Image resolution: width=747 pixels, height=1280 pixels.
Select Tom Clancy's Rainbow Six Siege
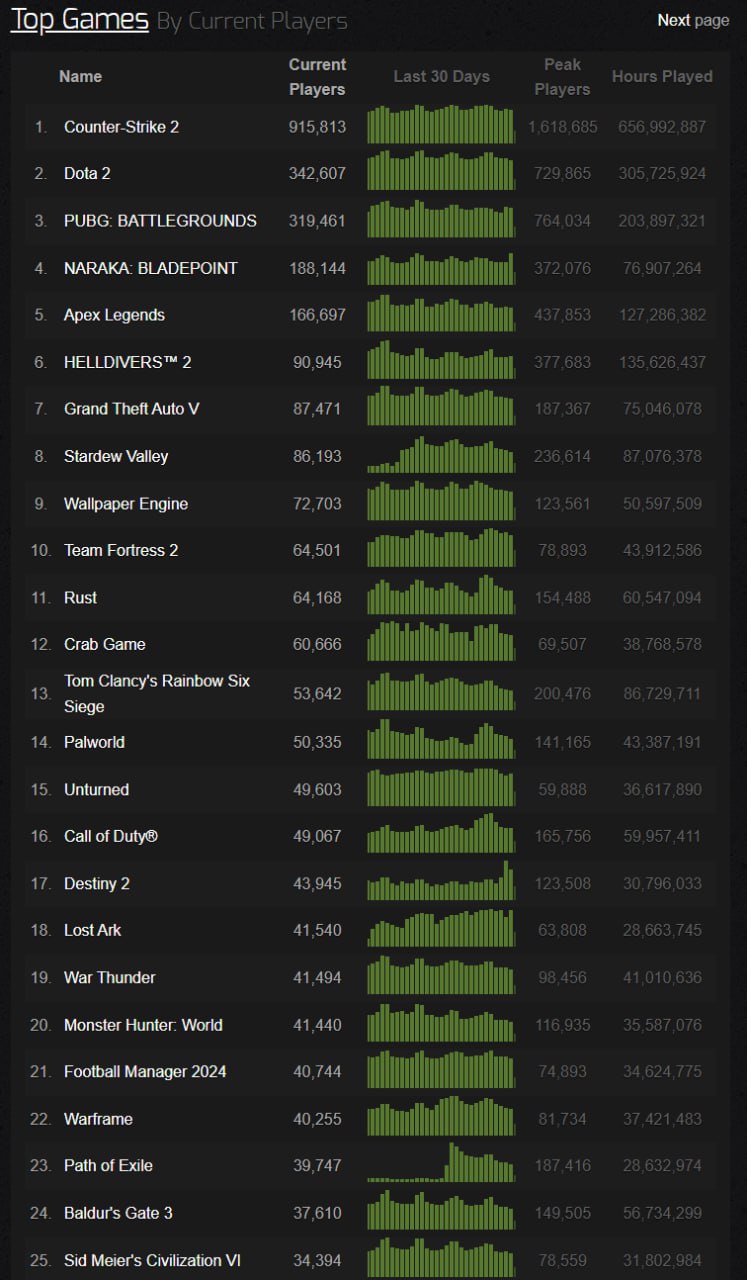click(x=156, y=693)
